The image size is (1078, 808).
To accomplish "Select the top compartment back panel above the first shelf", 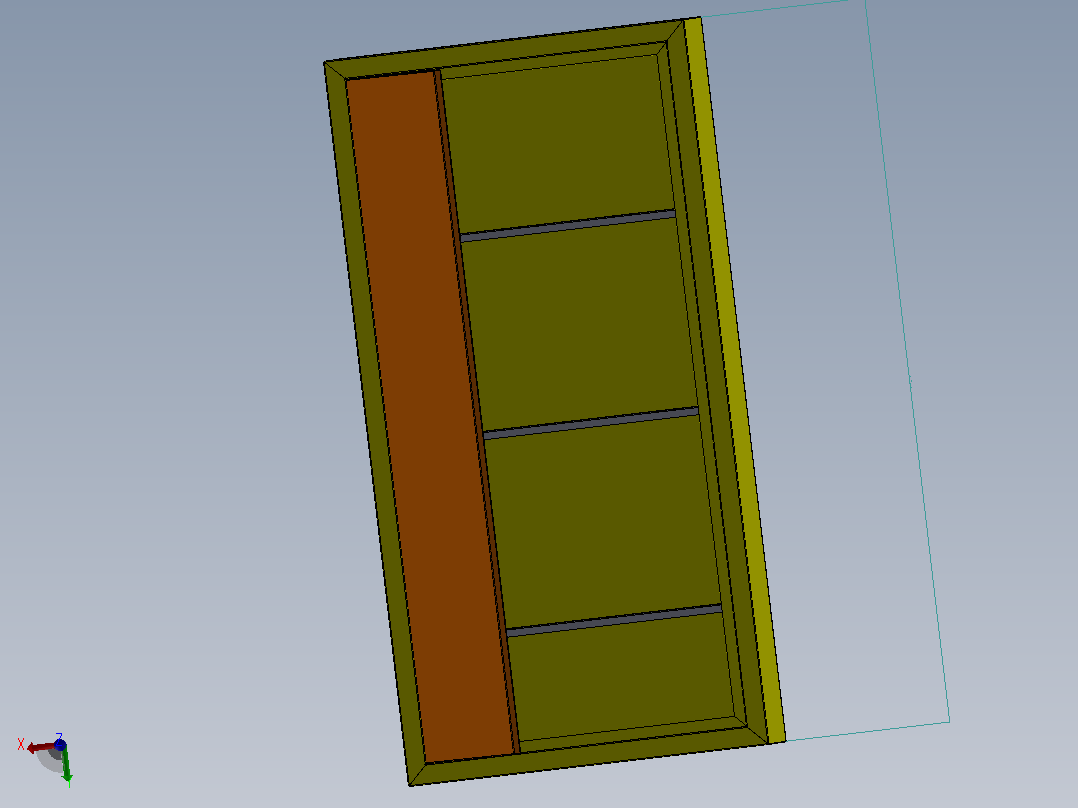I will pos(558,146).
